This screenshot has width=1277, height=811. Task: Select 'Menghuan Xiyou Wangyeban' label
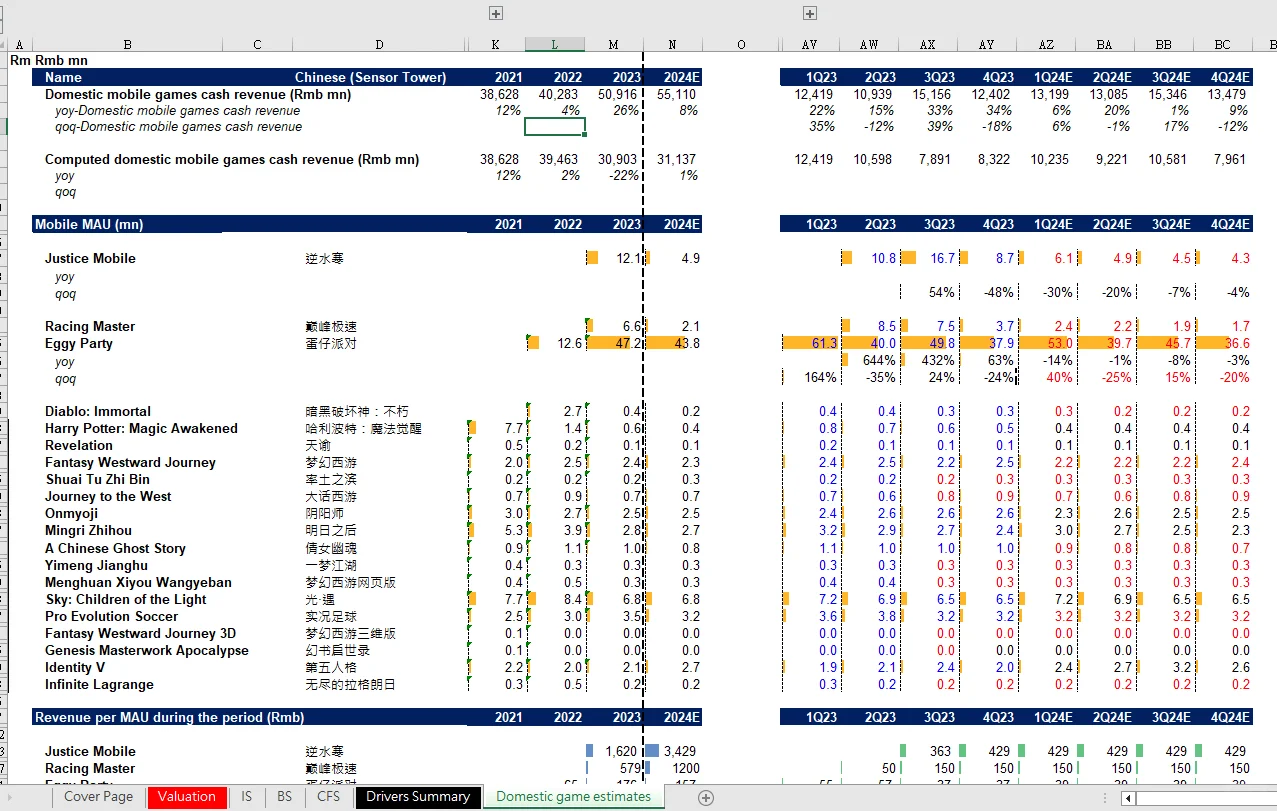coord(138,582)
